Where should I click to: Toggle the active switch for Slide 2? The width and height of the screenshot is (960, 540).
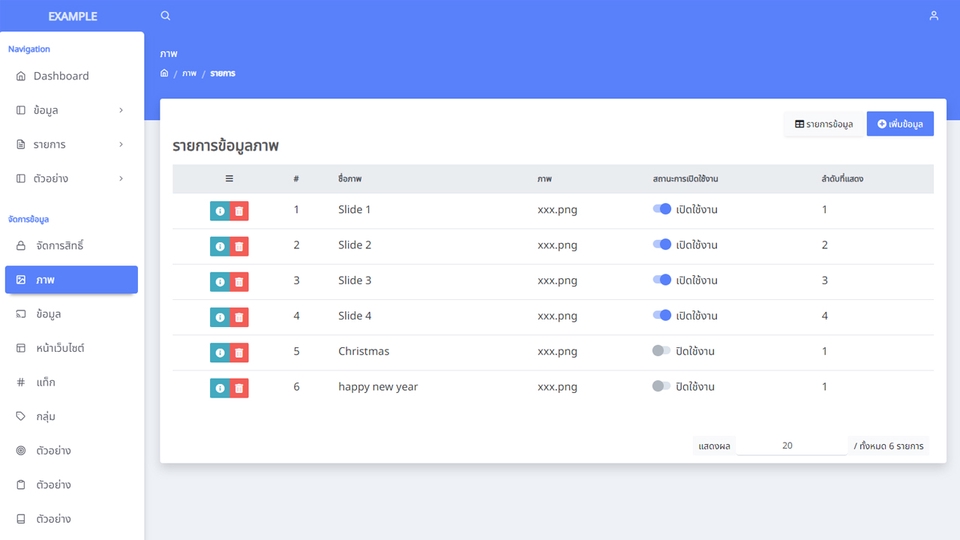[662, 244]
